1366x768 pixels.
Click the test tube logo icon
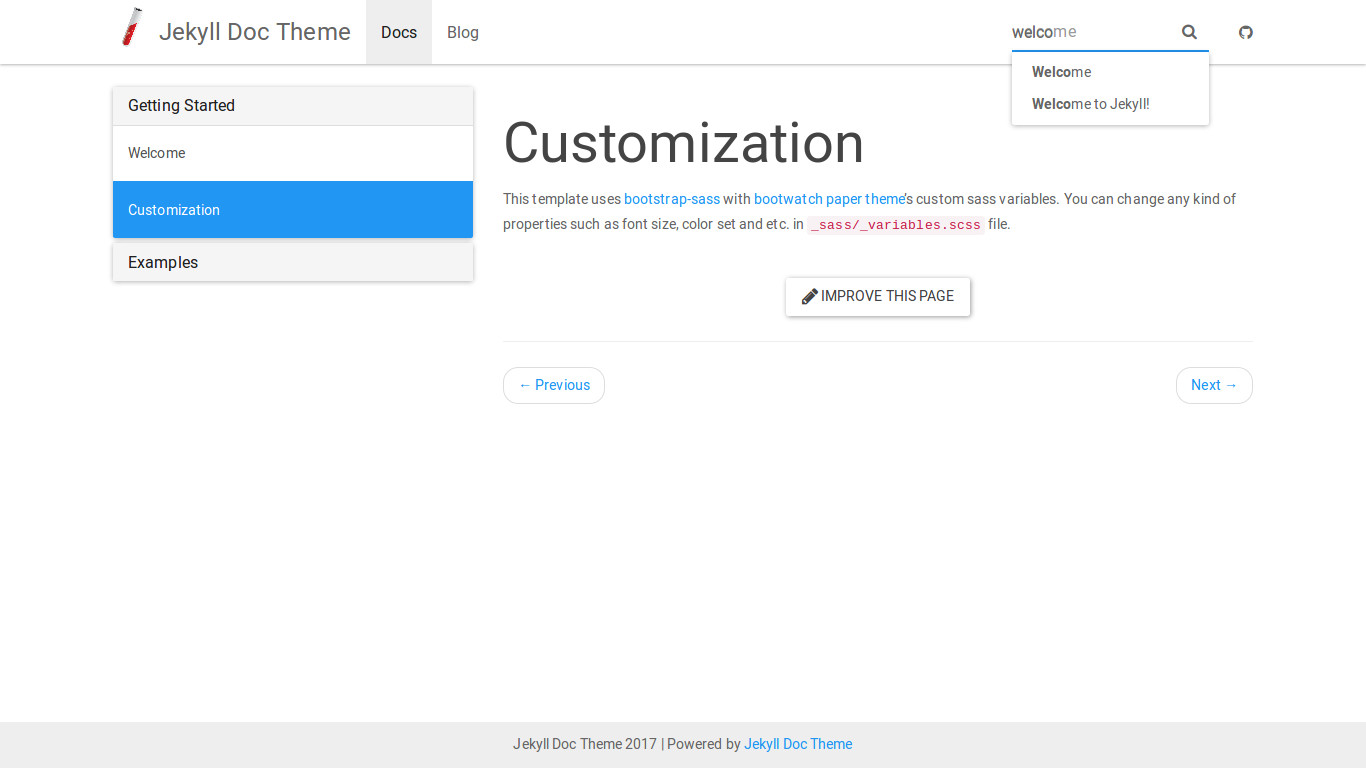(x=132, y=27)
